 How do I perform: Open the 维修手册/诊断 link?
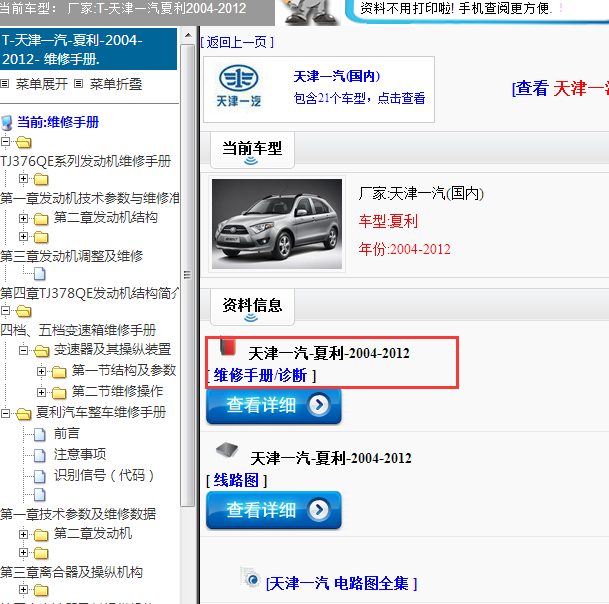point(260,376)
